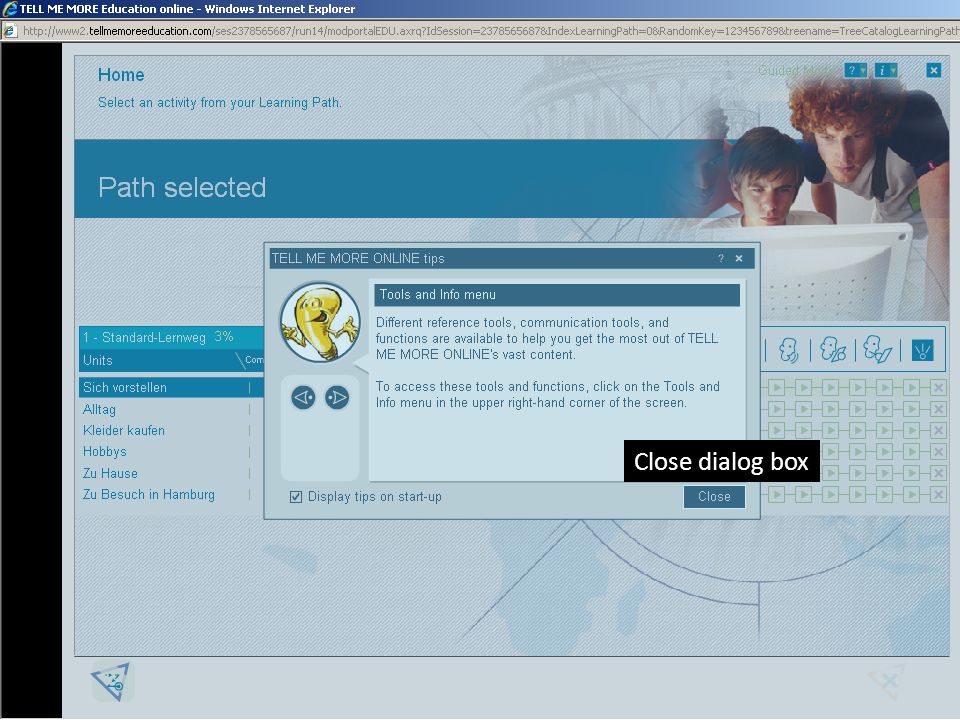Select the head with pencil activity icon

pos(833,350)
